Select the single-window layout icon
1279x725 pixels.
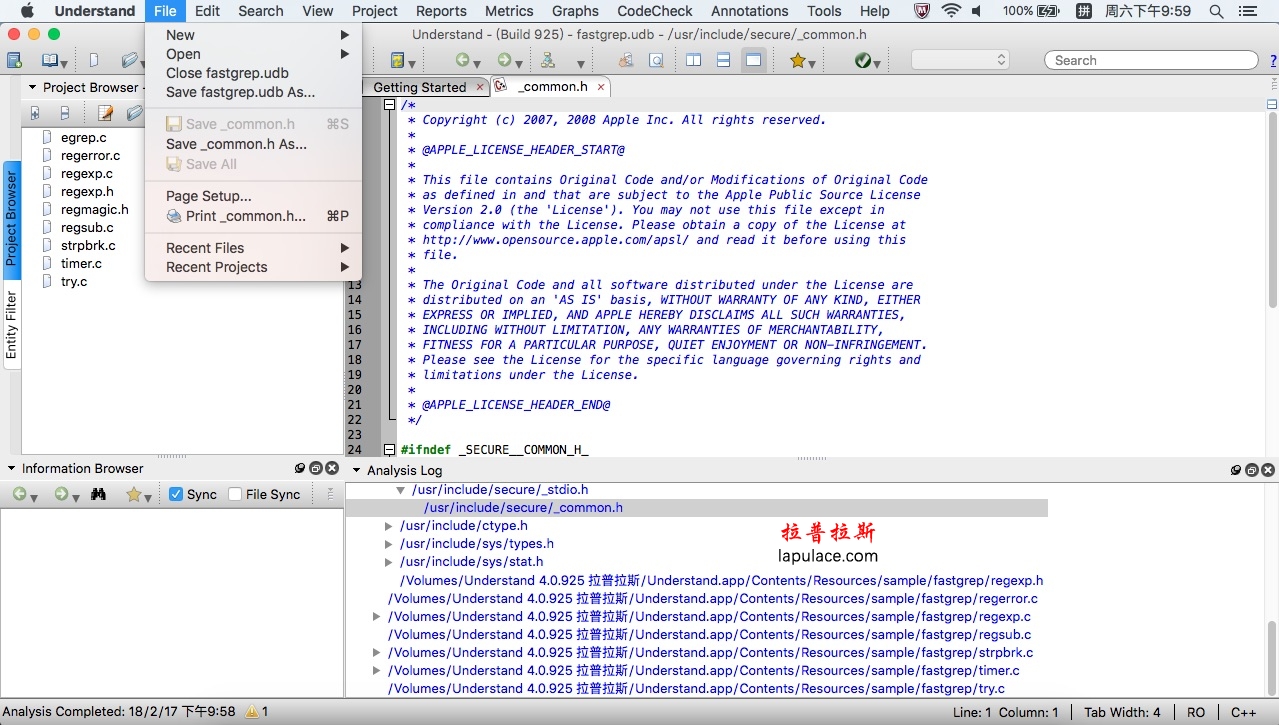point(753,60)
